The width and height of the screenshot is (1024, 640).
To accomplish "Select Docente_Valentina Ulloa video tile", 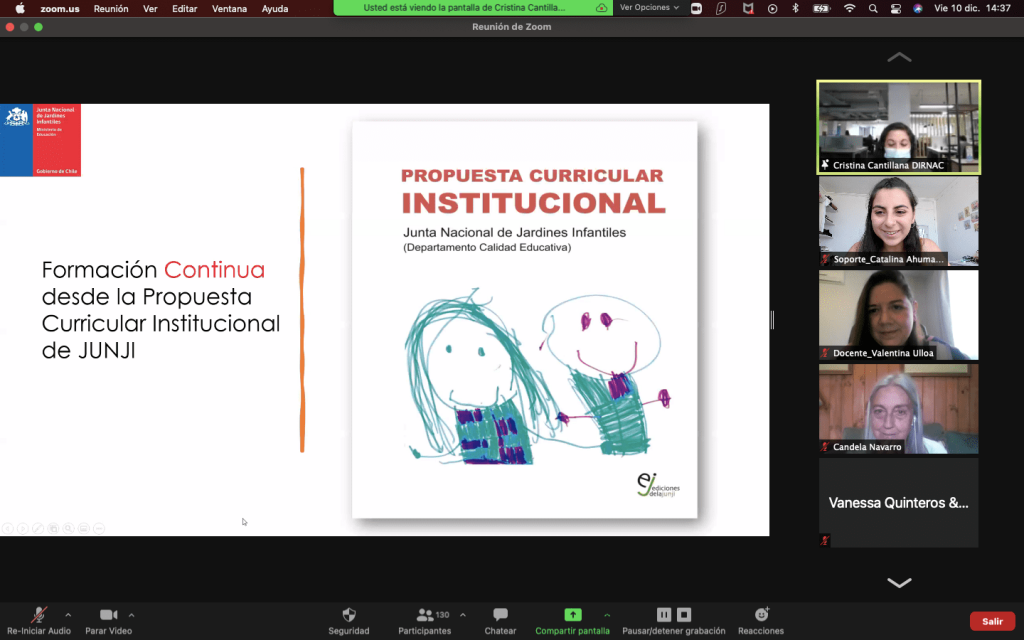I will pos(899,315).
